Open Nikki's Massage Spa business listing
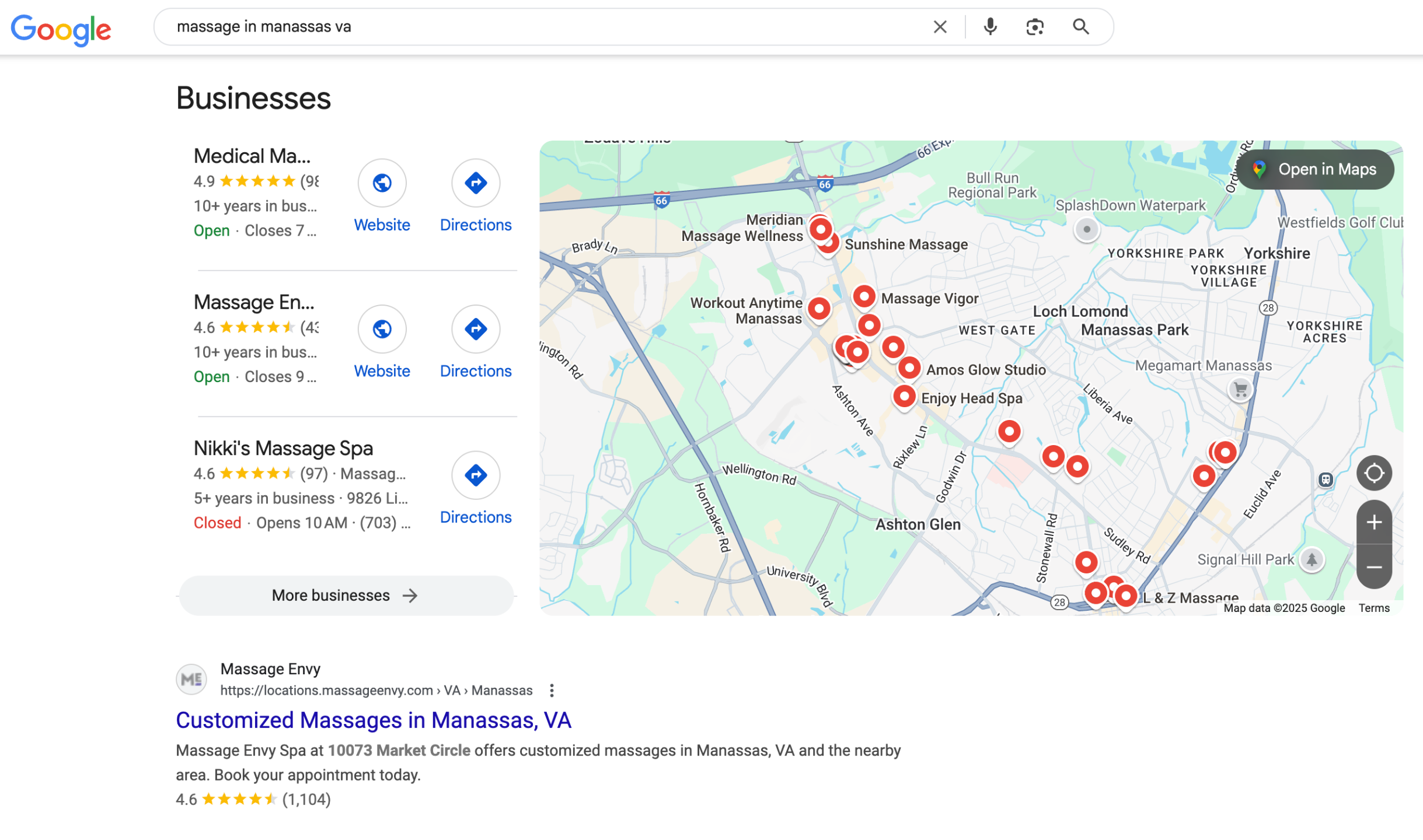 [283, 449]
